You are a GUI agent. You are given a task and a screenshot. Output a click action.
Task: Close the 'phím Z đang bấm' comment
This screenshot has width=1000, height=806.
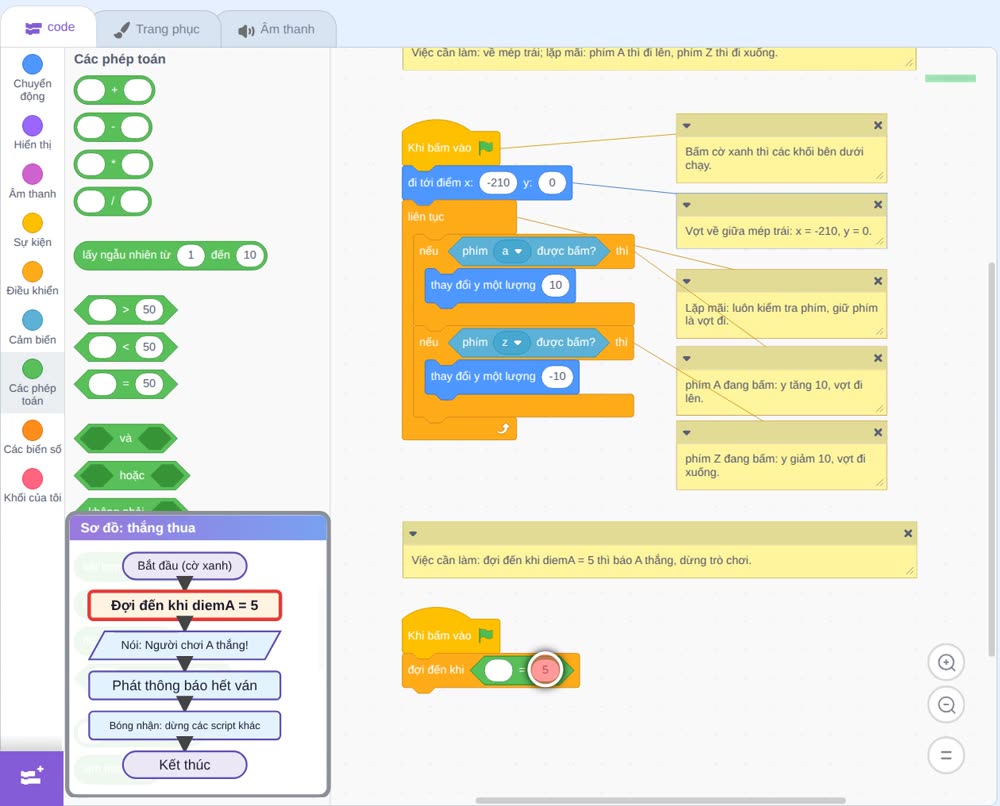pyautogui.click(x=878, y=432)
